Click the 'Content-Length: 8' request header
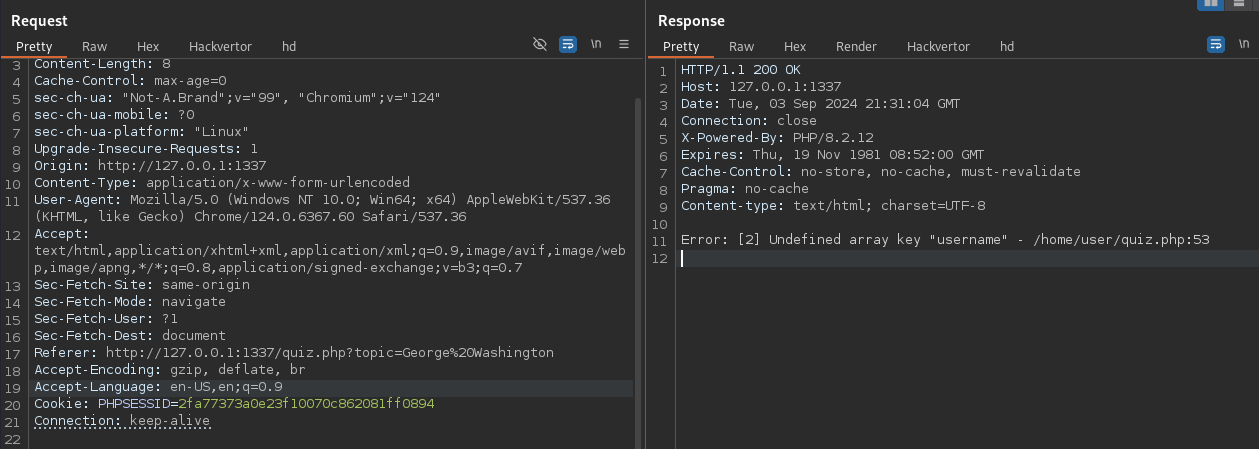 click(102, 64)
